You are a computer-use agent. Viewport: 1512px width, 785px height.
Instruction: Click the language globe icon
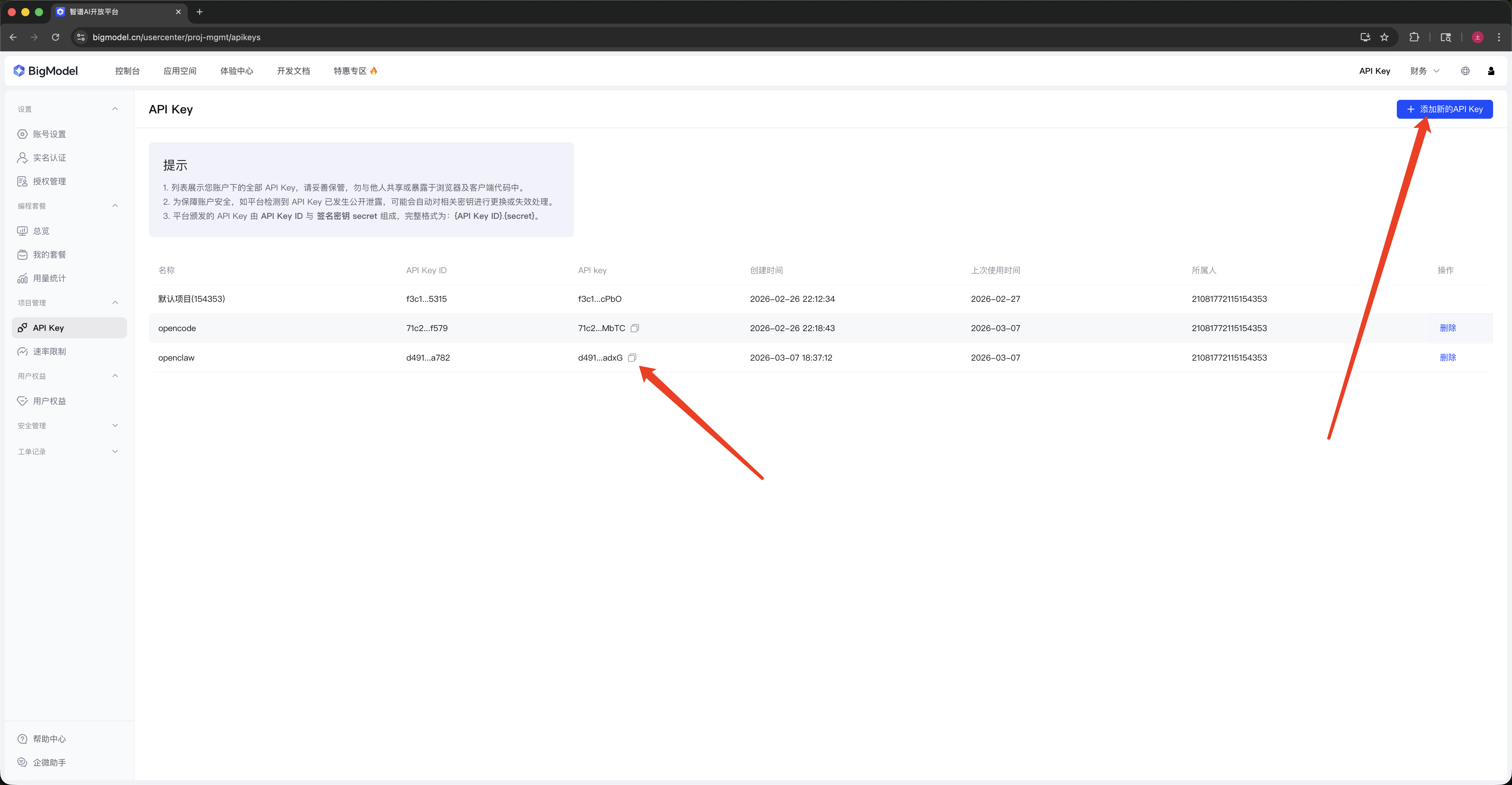tap(1465, 71)
